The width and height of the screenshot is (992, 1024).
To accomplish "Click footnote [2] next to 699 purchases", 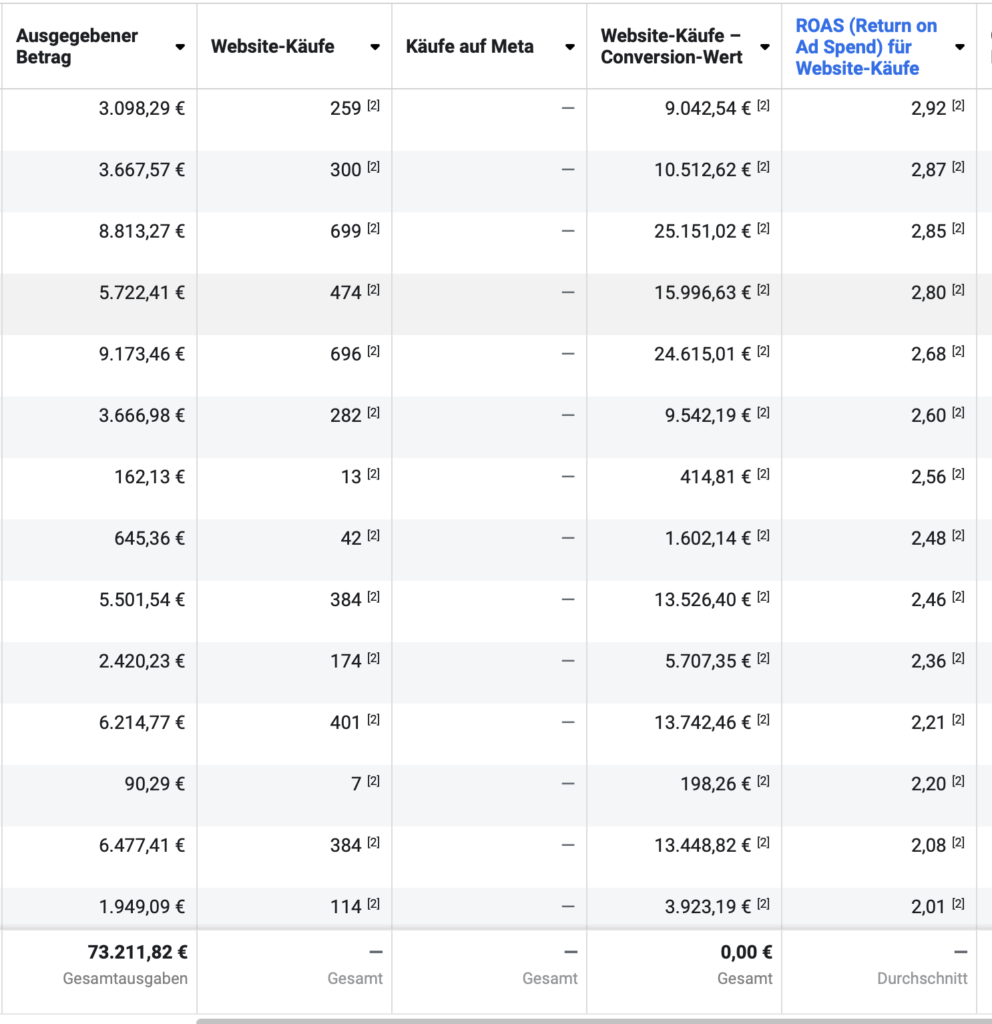I will pos(373,228).
